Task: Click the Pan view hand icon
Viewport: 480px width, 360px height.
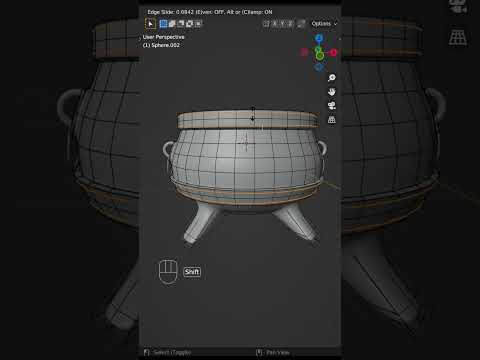Action: coord(332,92)
